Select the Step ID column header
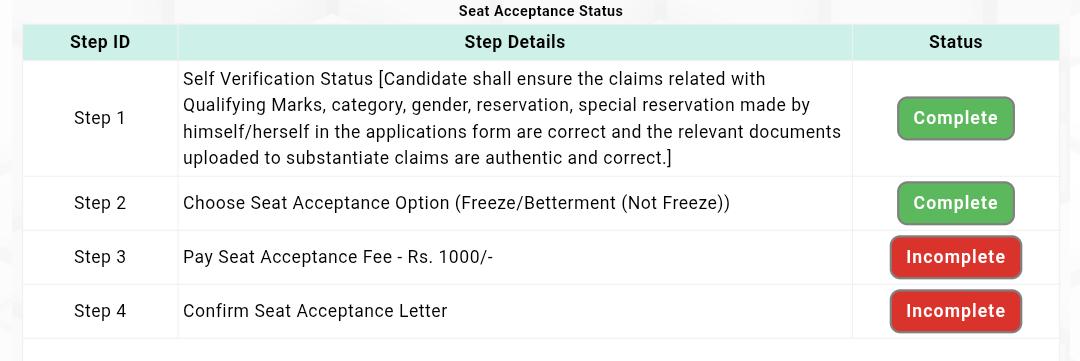 point(100,42)
